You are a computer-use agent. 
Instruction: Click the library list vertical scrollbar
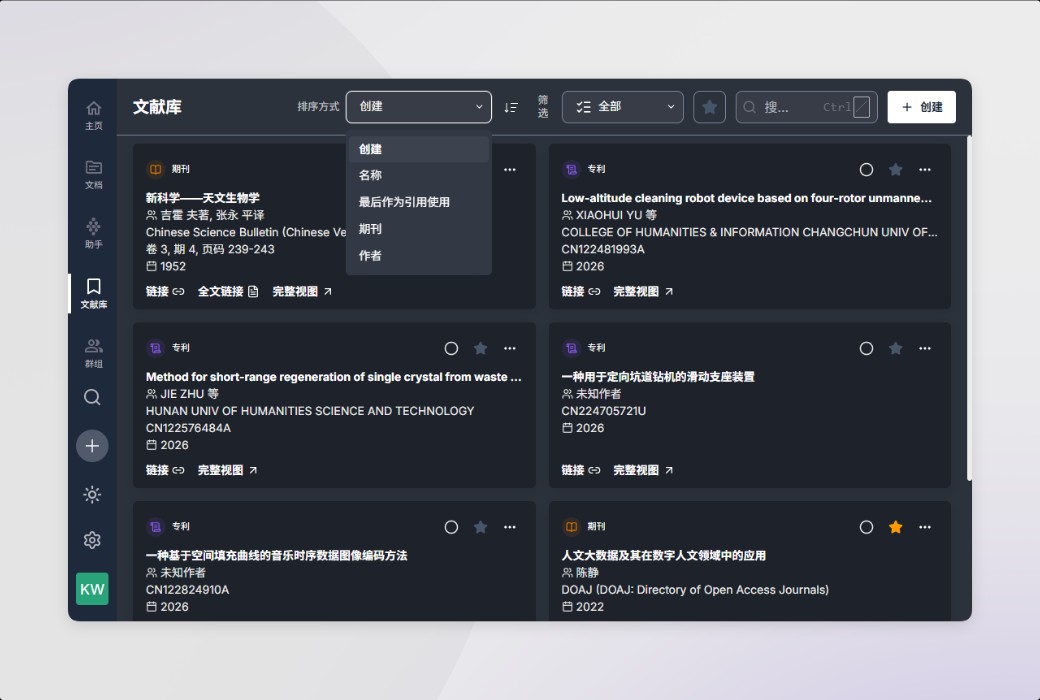pos(968,309)
